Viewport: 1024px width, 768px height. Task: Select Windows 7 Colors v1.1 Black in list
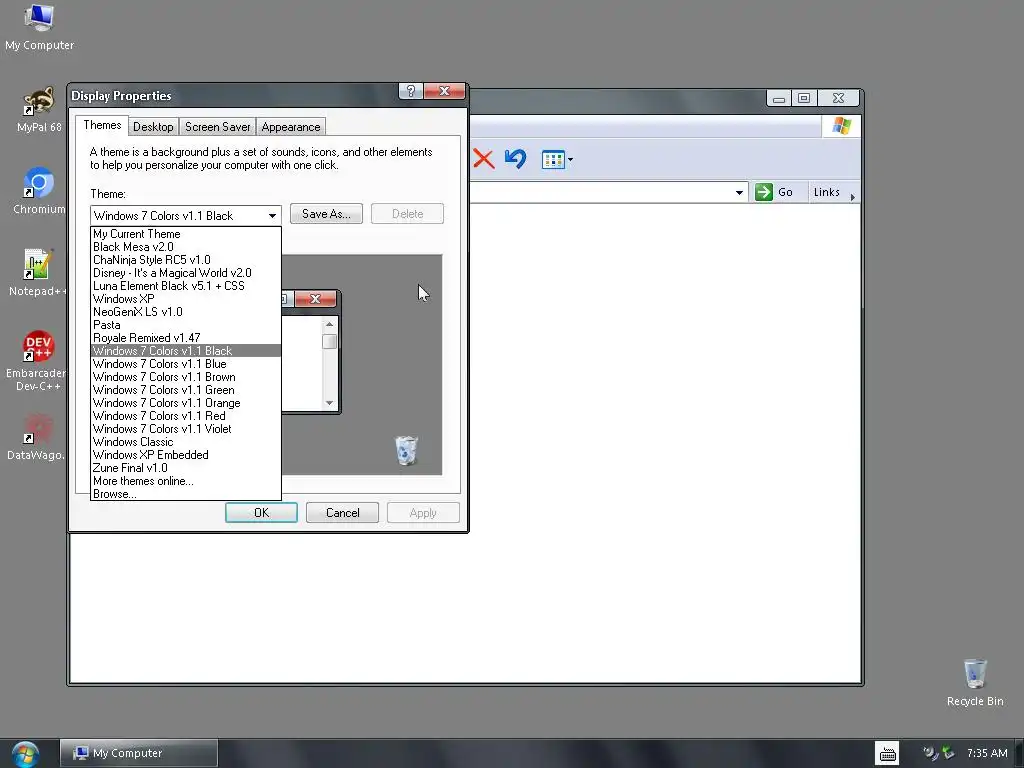point(185,351)
